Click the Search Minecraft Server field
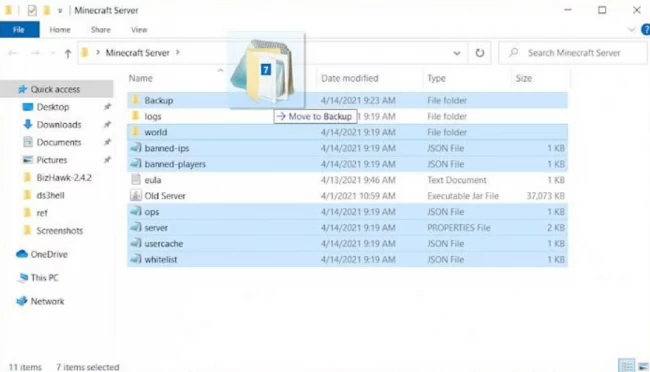The width and height of the screenshot is (650, 372). (573, 53)
